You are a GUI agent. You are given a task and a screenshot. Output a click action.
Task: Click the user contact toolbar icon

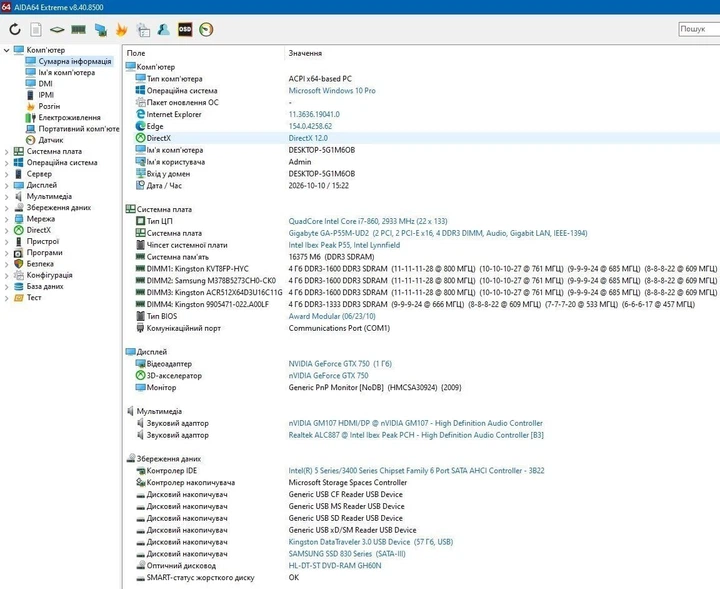click(163, 30)
